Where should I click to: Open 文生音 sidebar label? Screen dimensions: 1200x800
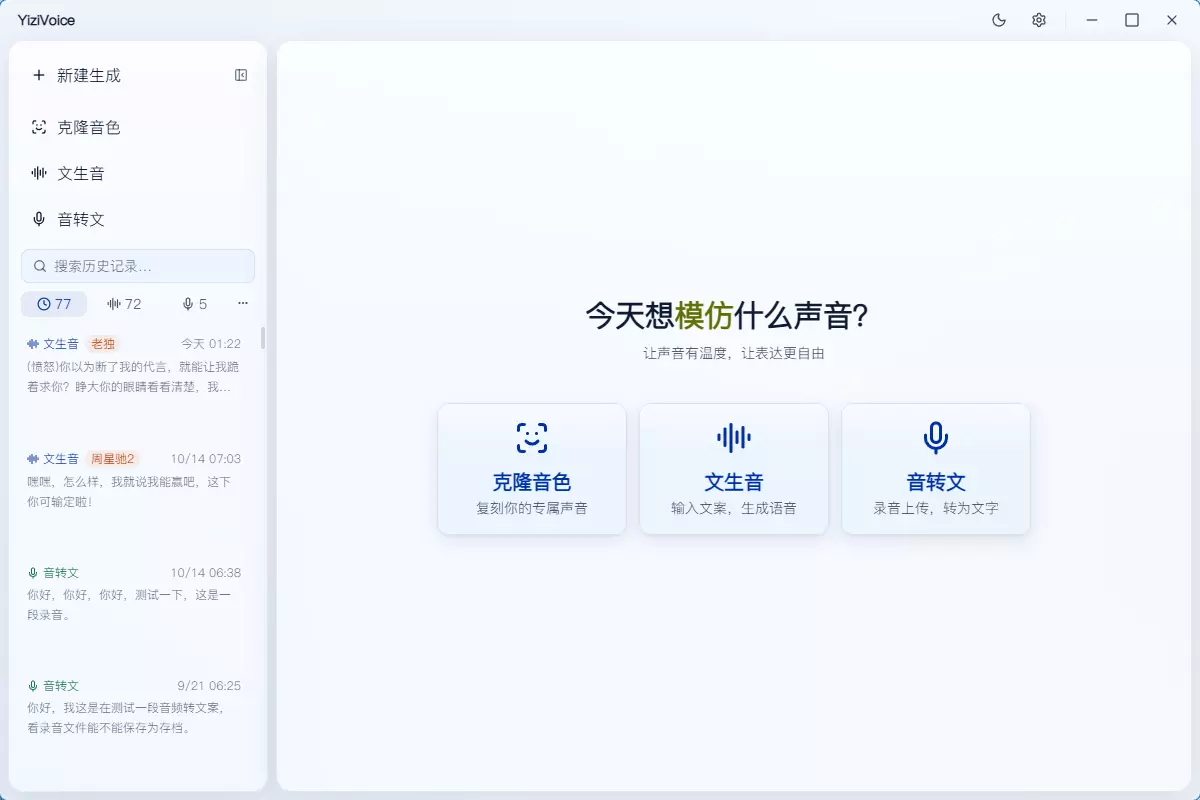click(x=81, y=173)
